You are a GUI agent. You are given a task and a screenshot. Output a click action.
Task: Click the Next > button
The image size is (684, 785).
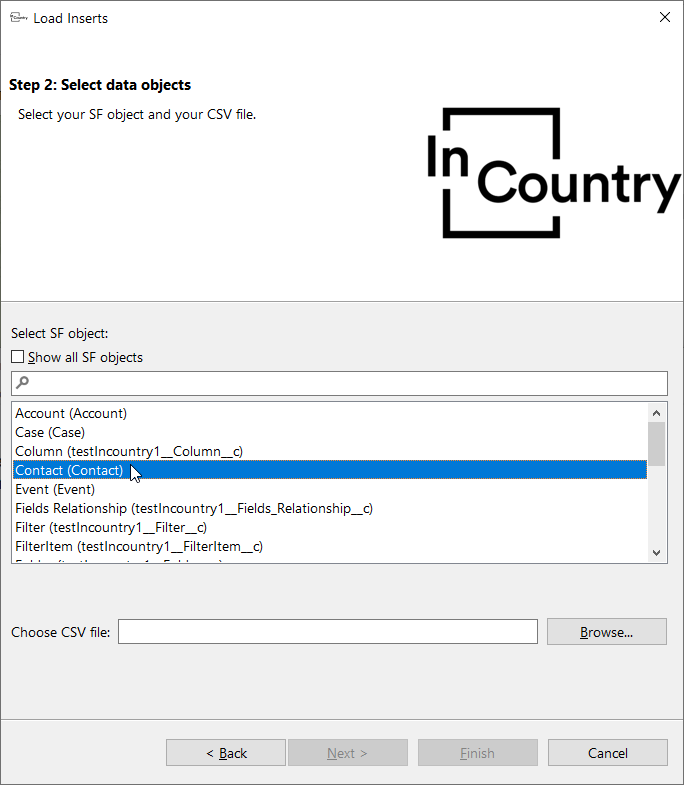(348, 753)
